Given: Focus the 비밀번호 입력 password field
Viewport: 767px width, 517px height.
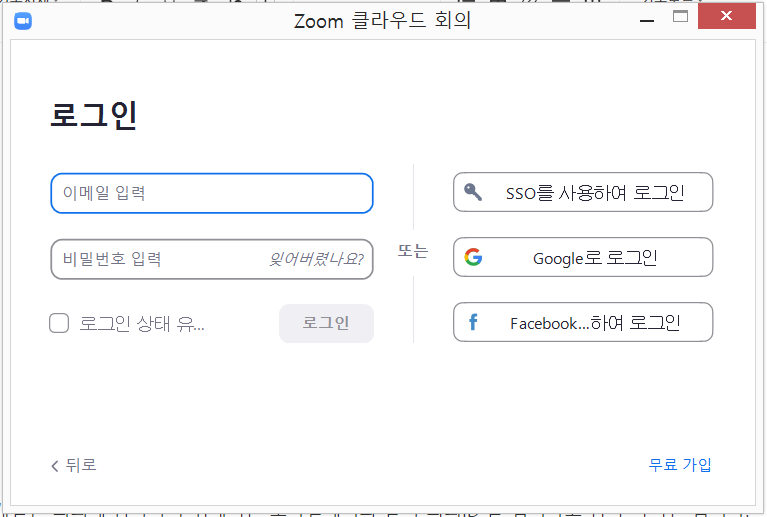Looking at the screenshot, I should tap(212, 259).
